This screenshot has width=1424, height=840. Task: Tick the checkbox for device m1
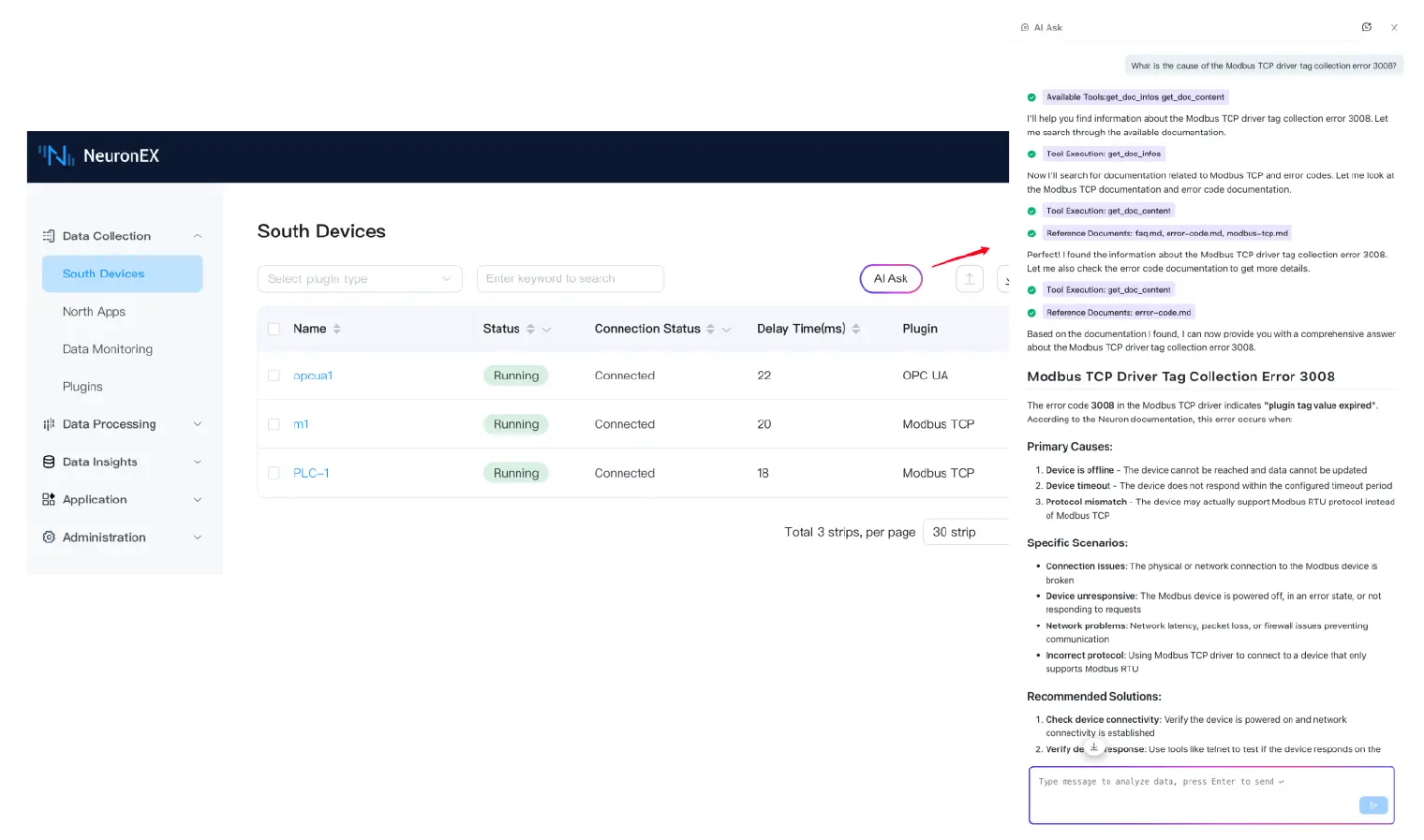coord(274,424)
